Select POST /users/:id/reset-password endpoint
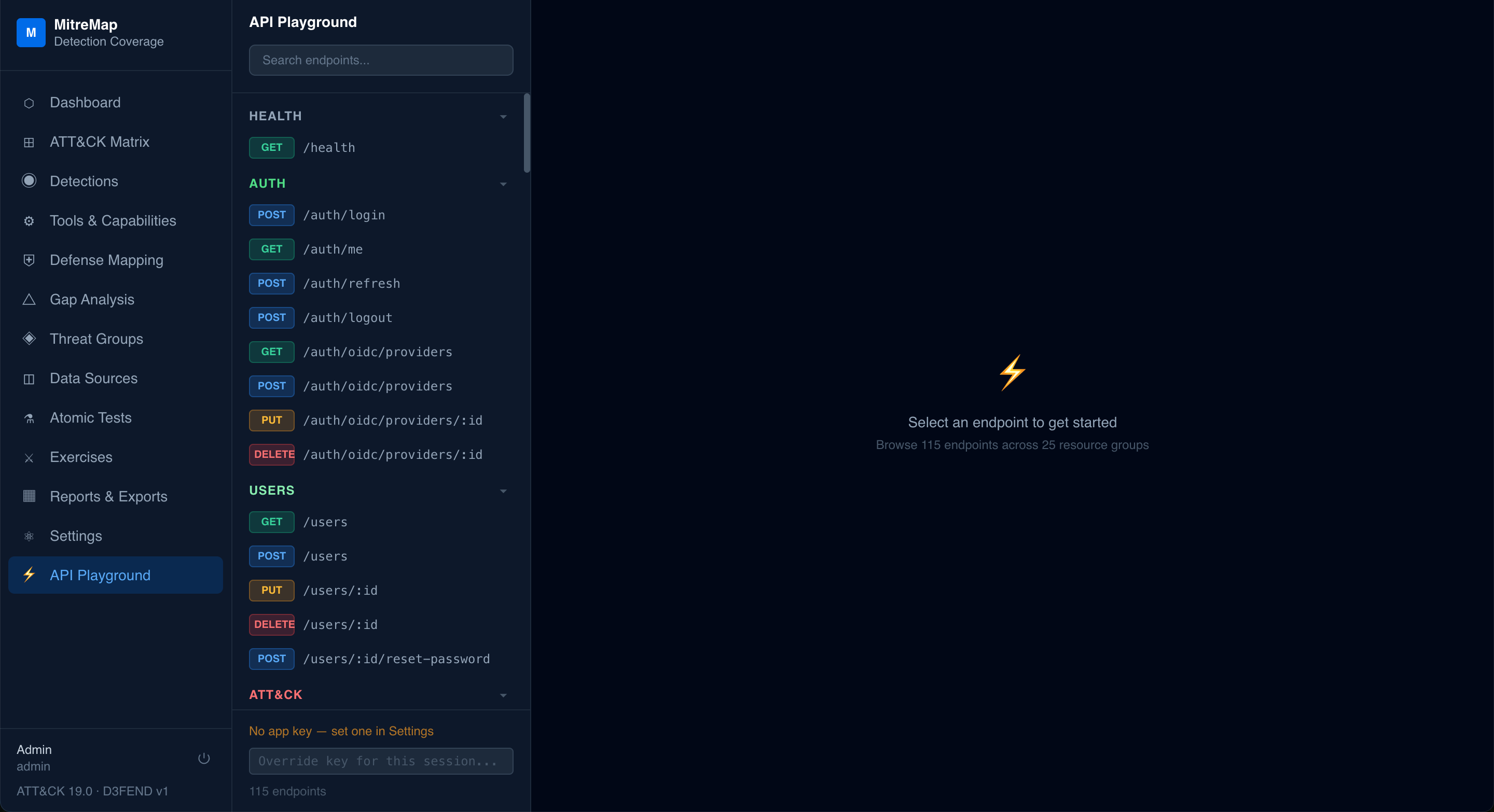 click(381, 659)
